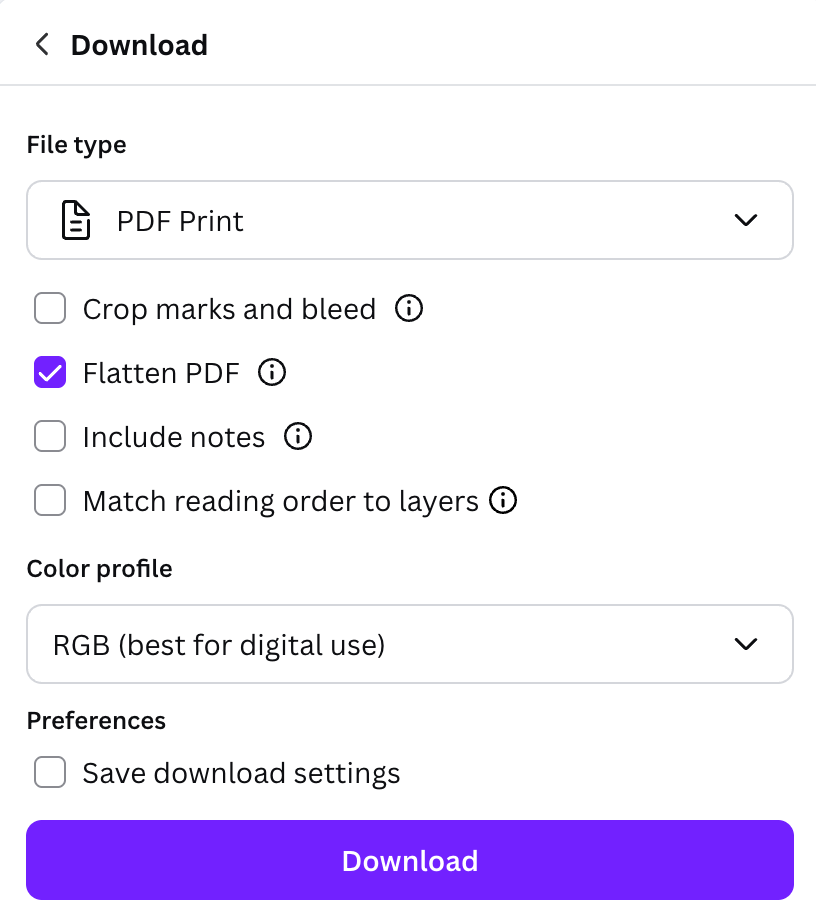Image resolution: width=816 pixels, height=916 pixels.
Task: Click the Save download settings label text
Action: 241,773
